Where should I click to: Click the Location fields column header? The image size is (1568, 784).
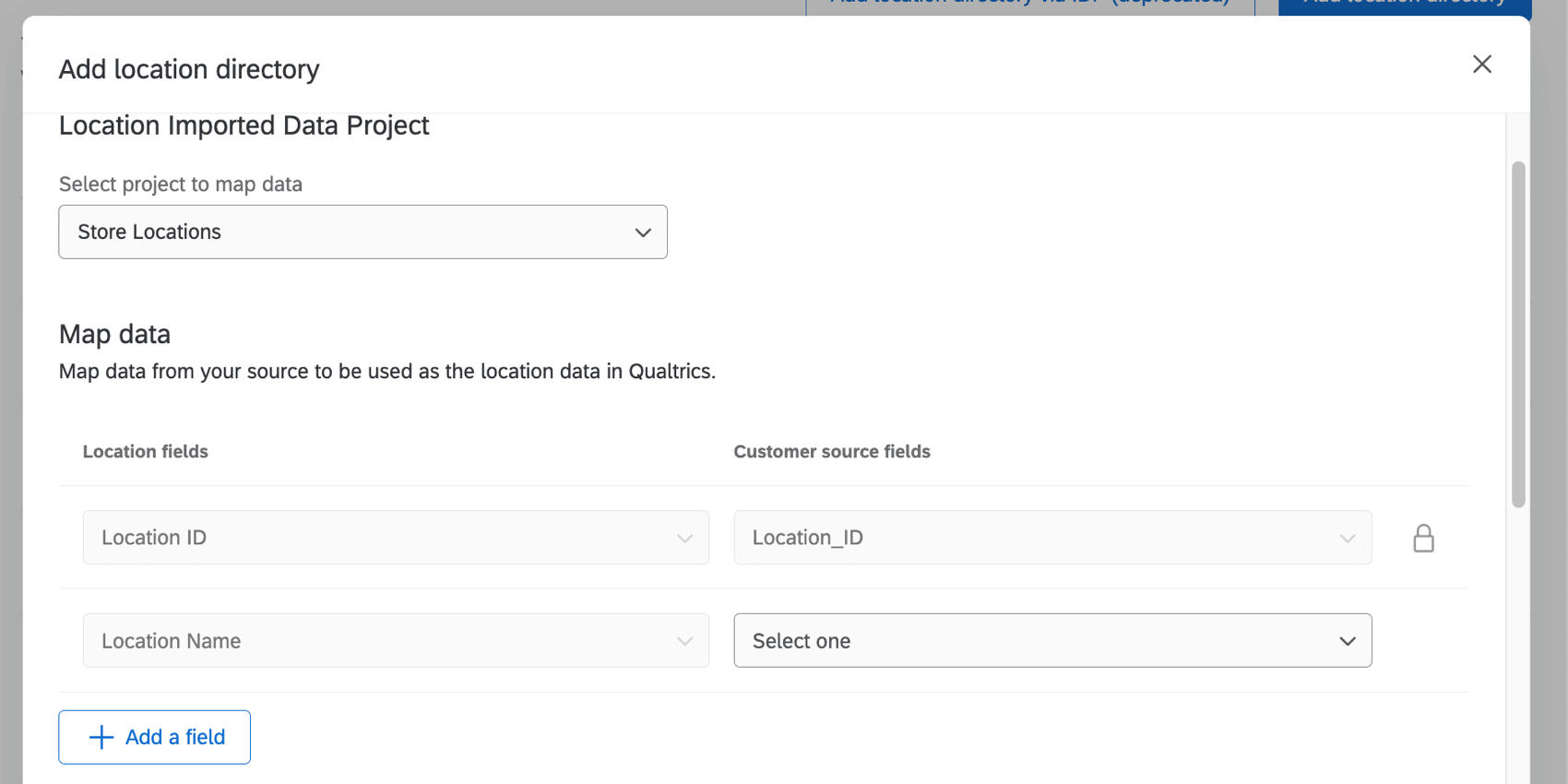point(146,452)
